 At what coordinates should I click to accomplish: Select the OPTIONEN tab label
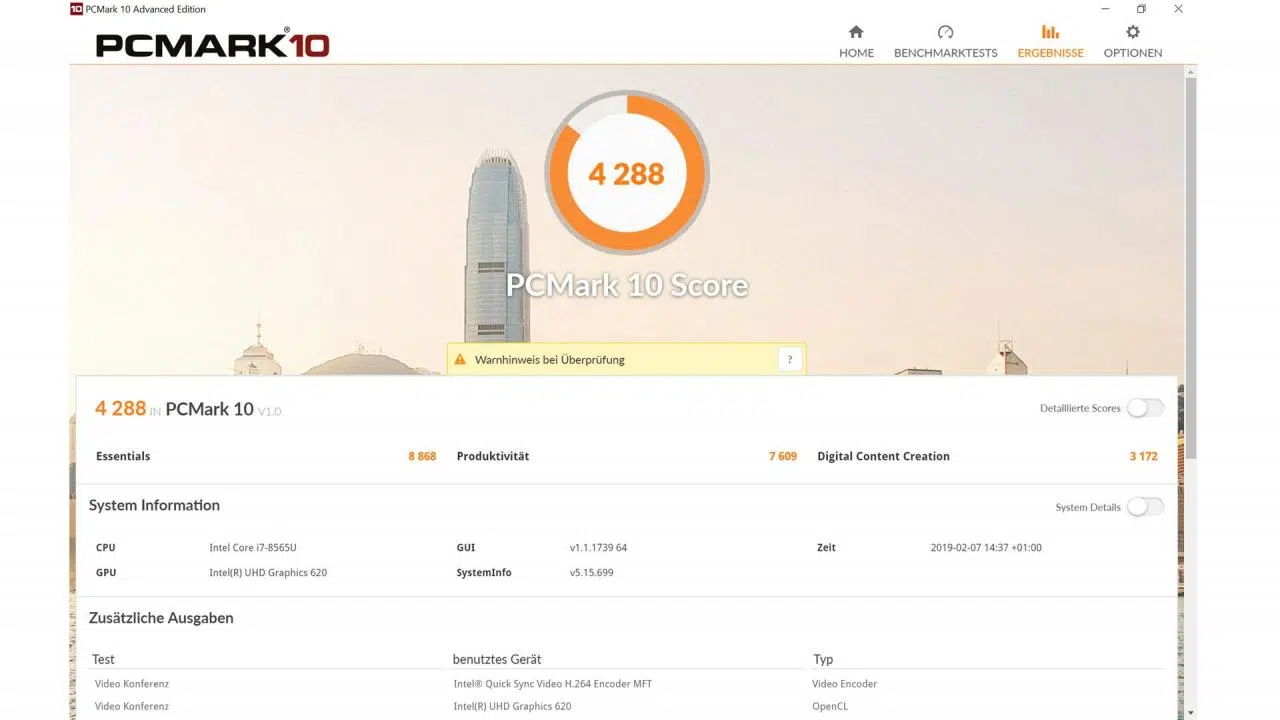pos(1133,53)
